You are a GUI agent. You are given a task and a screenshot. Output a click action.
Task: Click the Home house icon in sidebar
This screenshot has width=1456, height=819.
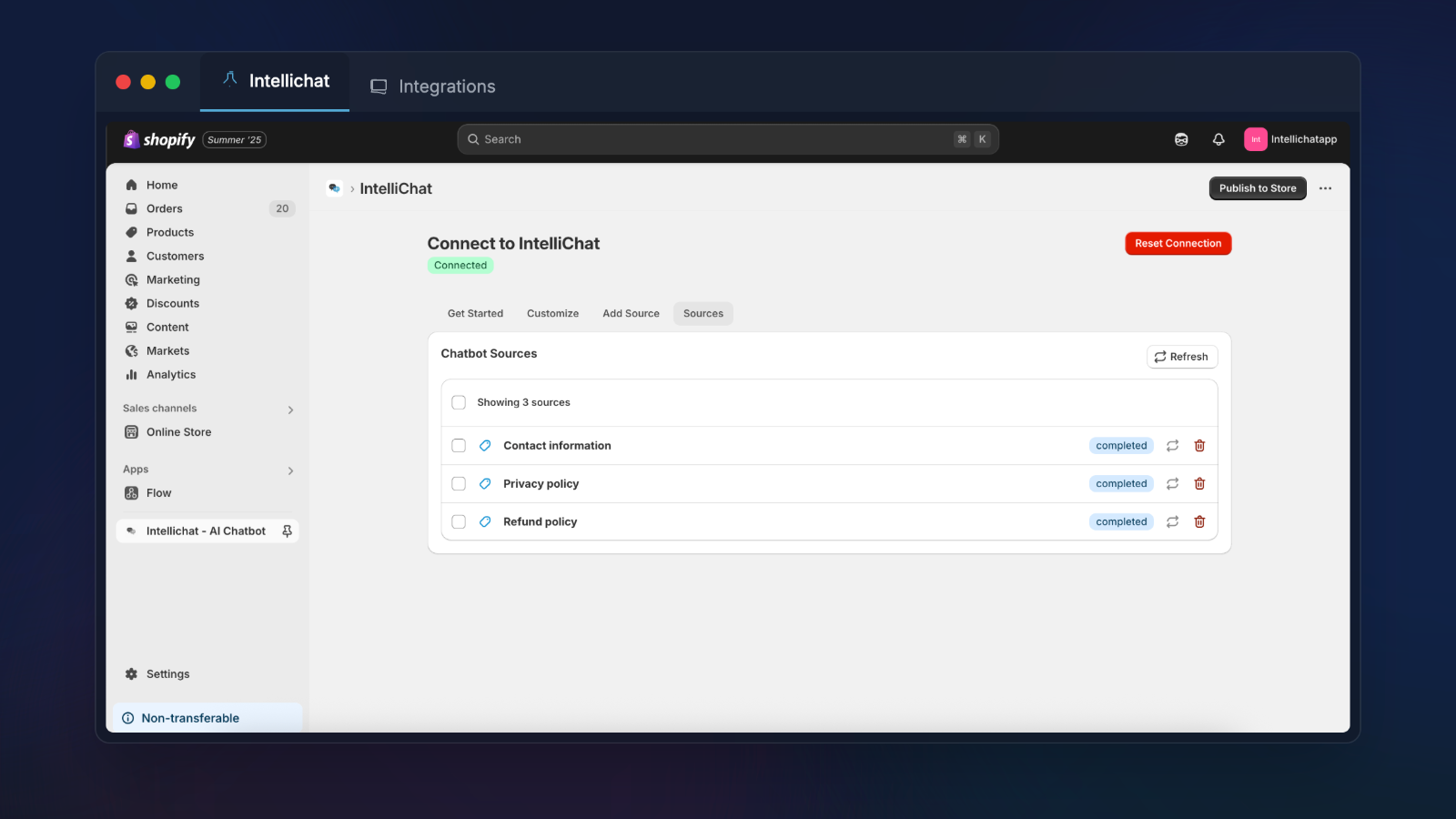click(131, 185)
